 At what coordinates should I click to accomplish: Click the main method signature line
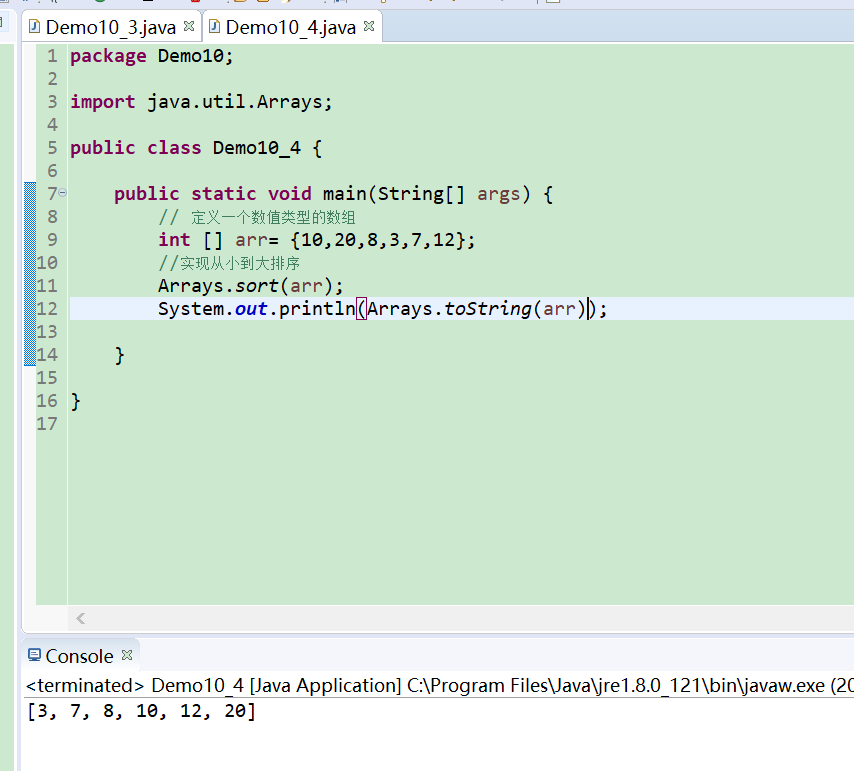click(x=333, y=194)
